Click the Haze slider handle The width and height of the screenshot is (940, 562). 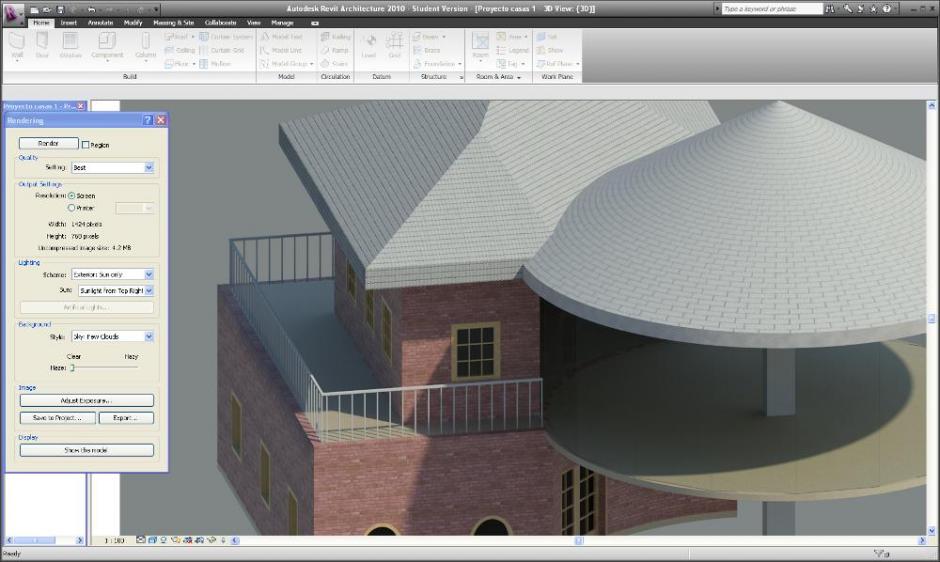coord(72,368)
